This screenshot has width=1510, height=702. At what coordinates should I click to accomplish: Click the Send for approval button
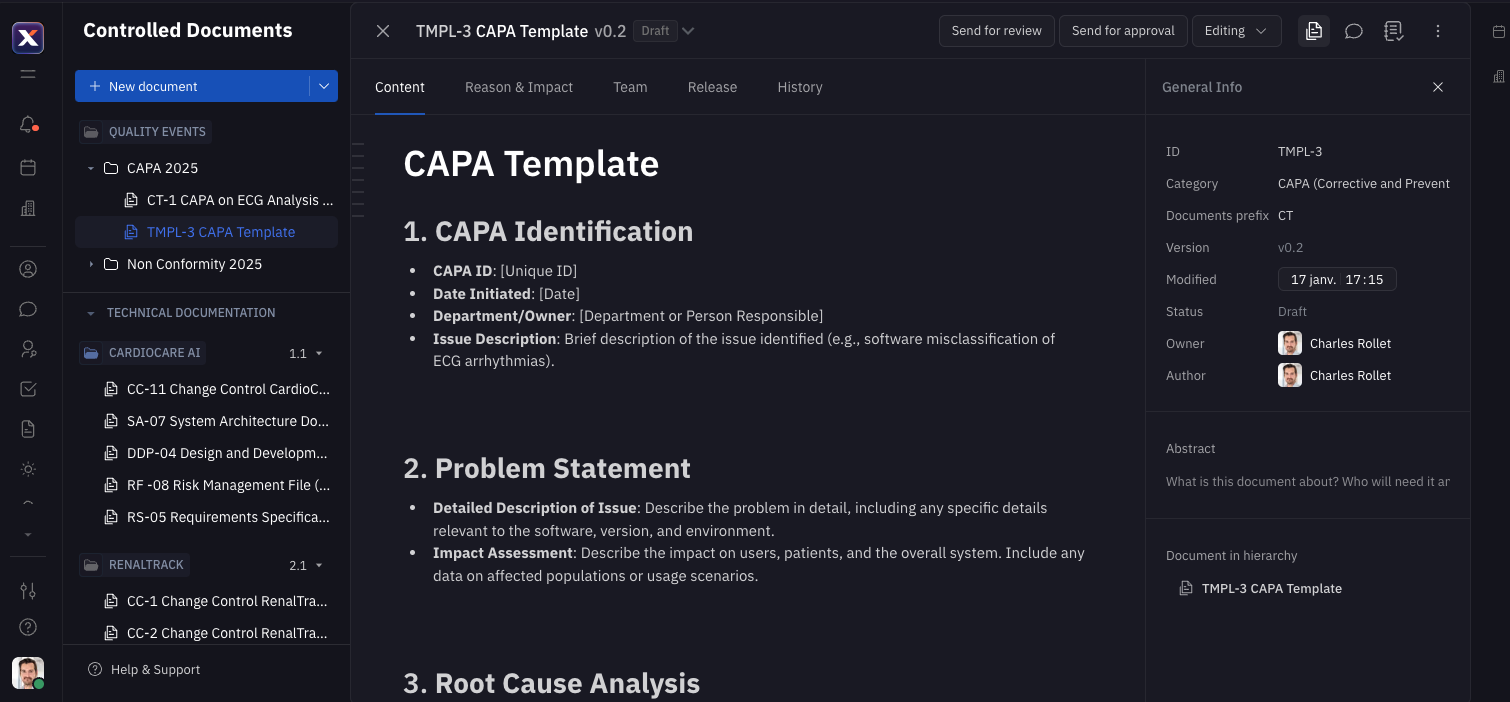click(1122, 31)
